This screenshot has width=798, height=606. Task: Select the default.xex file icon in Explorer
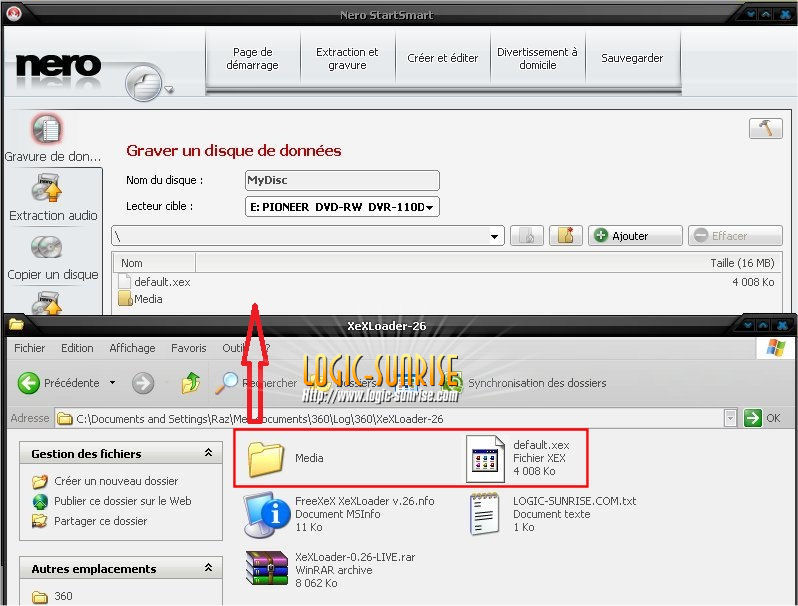pyautogui.click(x=485, y=458)
